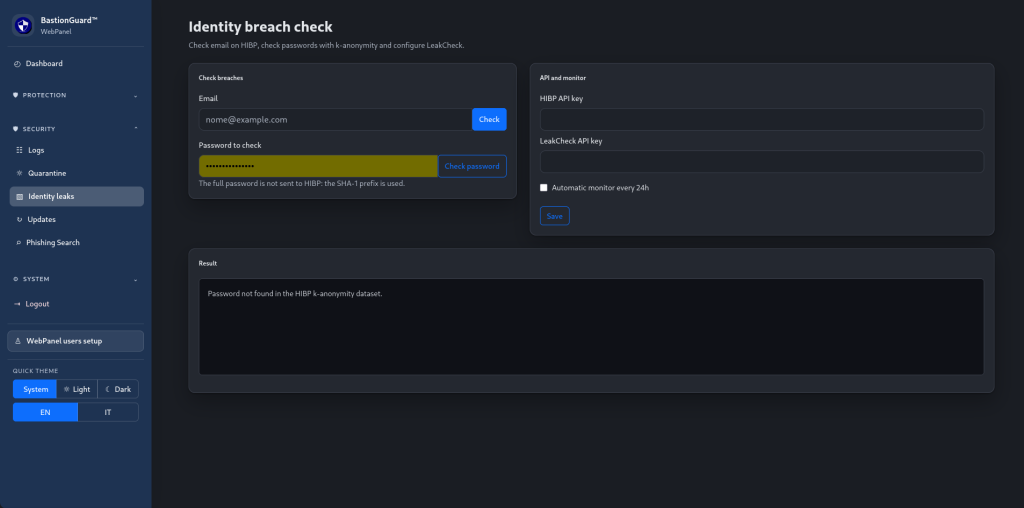Click the Result output box
Viewport: 1024px width, 508px height.
591,327
